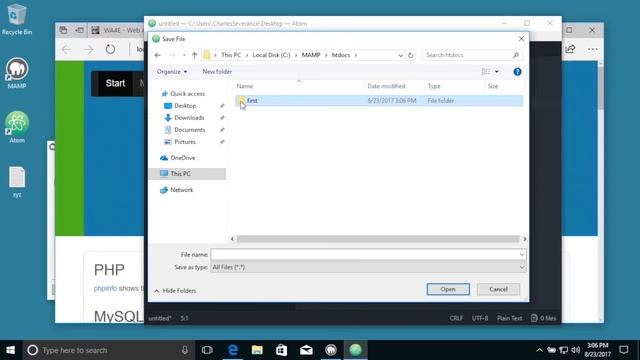The height and width of the screenshot is (360, 640).
Task: Select the first folder row
Action: 379,100
